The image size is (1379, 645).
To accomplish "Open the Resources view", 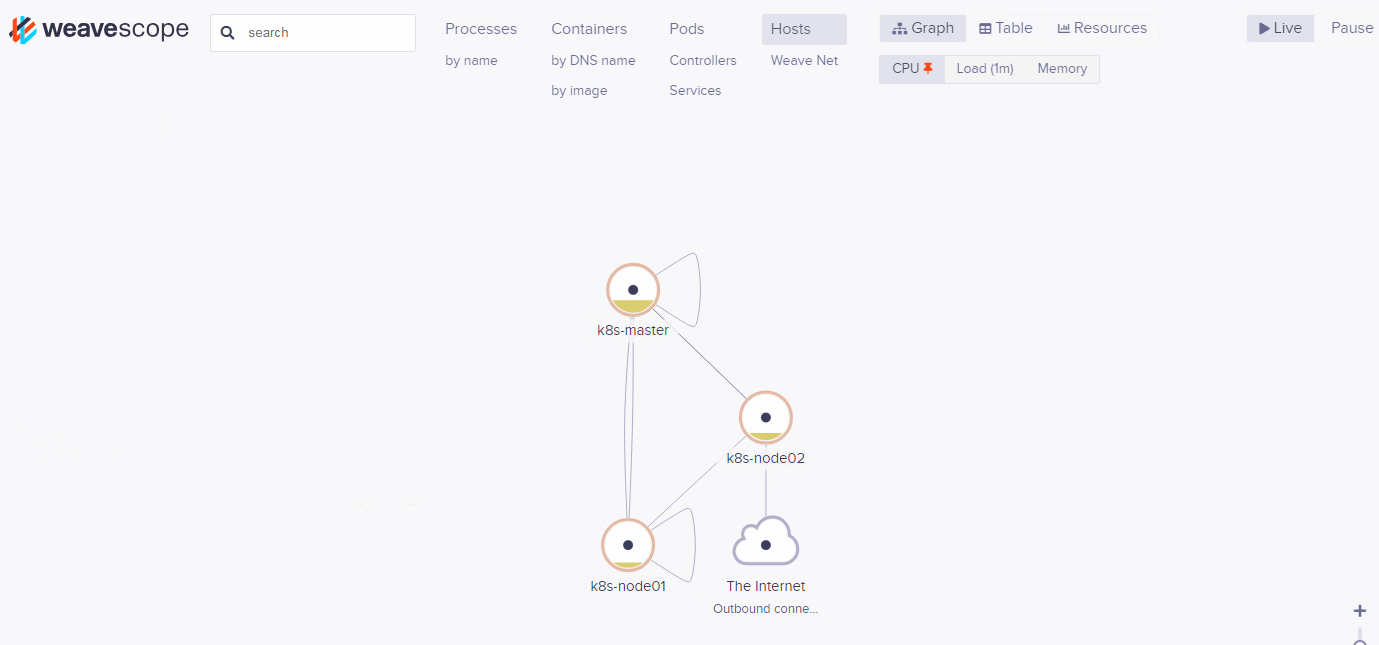I will 1102,28.
